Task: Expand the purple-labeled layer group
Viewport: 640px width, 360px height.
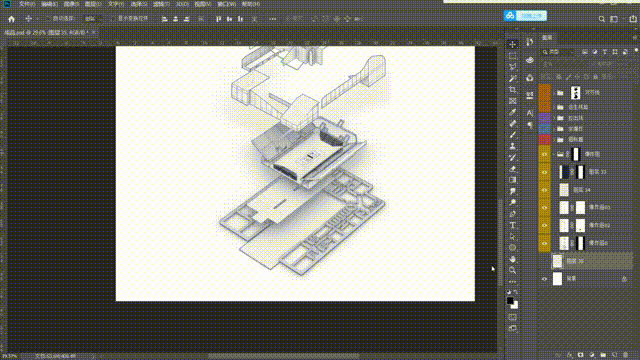Action: pos(555,118)
